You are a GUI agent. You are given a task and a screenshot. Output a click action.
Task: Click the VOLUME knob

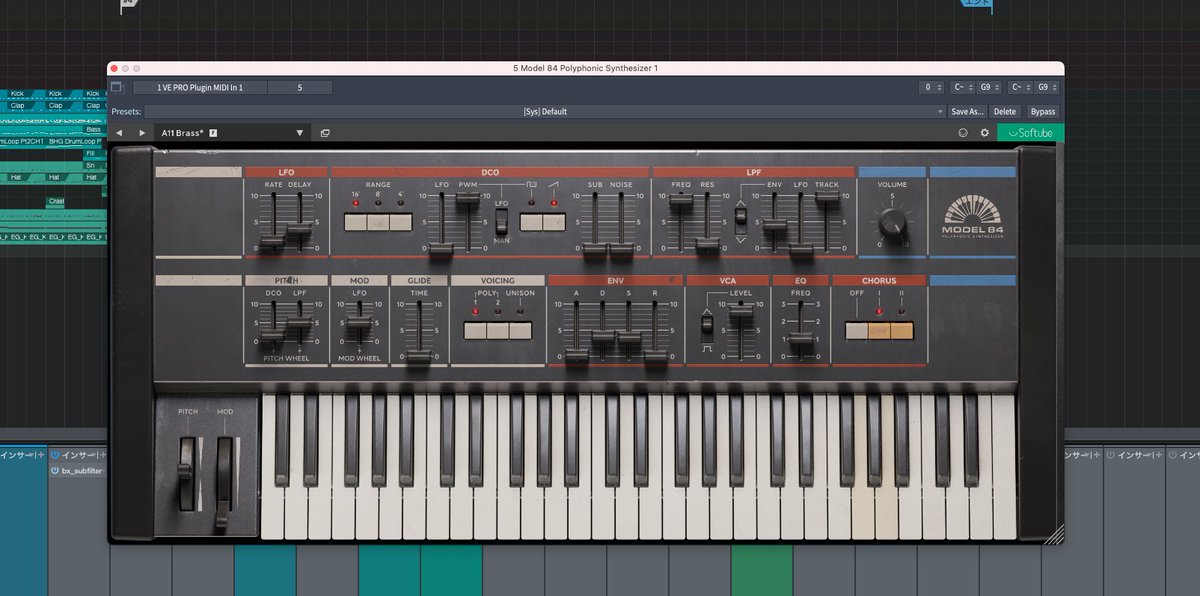click(x=894, y=221)
